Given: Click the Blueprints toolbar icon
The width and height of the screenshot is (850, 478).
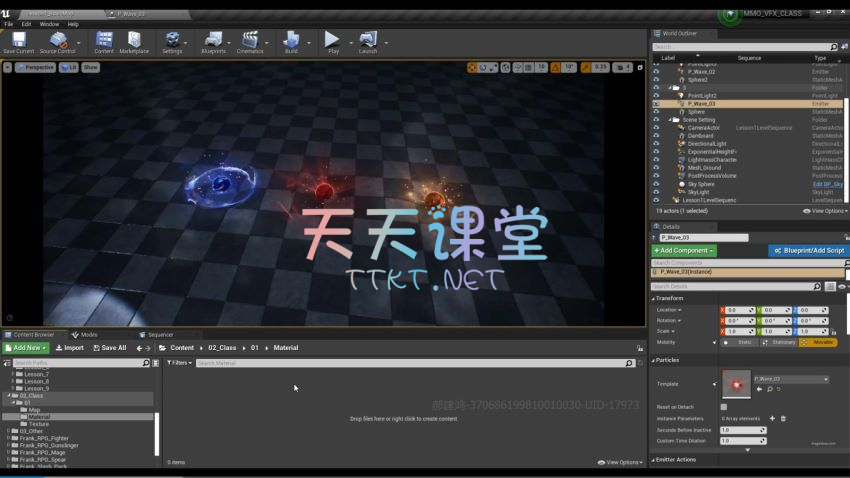Looking at the screenshot, I should click(x=213, y=42).
